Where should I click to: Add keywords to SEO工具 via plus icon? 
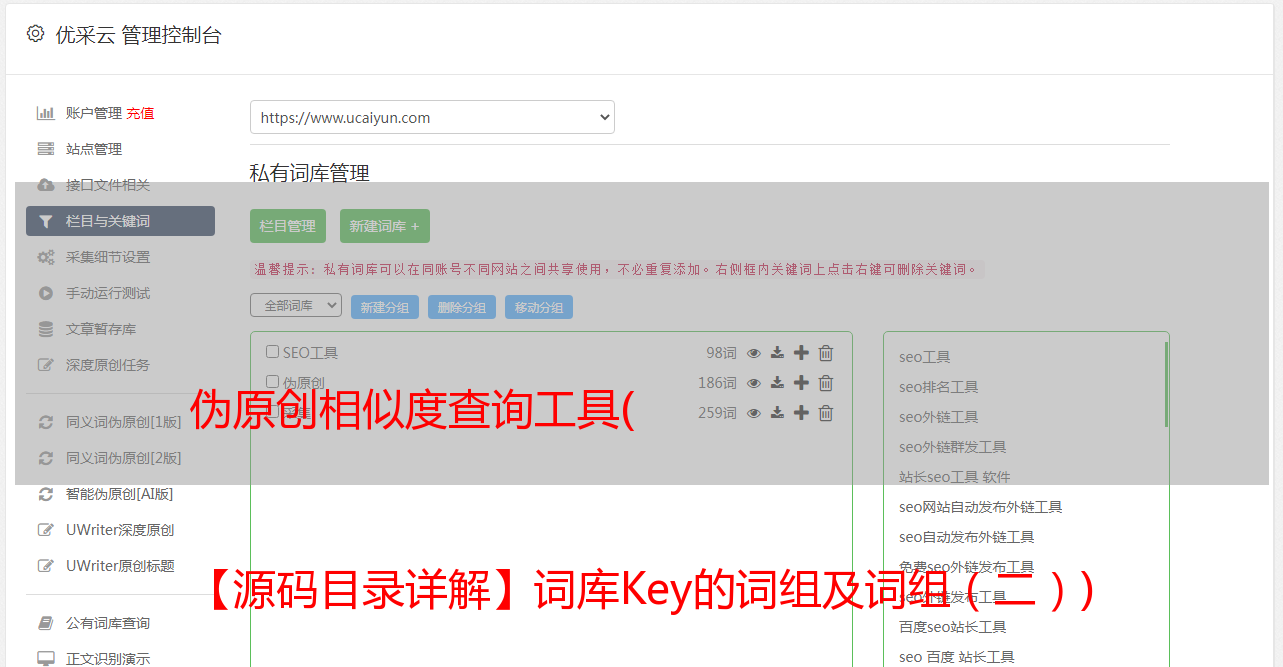click(x=801, y=353)
